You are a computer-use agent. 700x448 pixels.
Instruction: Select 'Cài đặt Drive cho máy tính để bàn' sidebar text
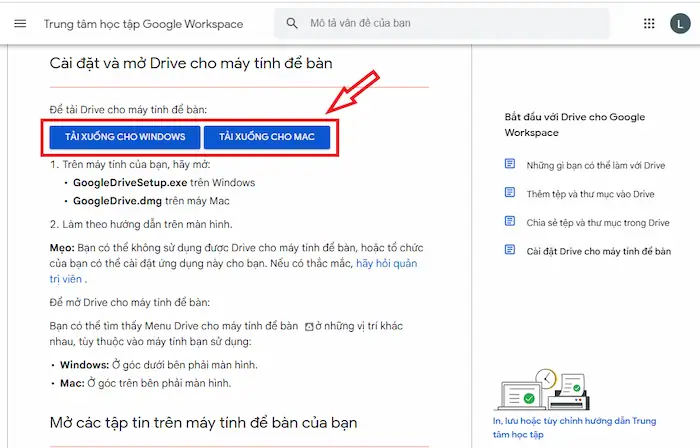[598, 251]
